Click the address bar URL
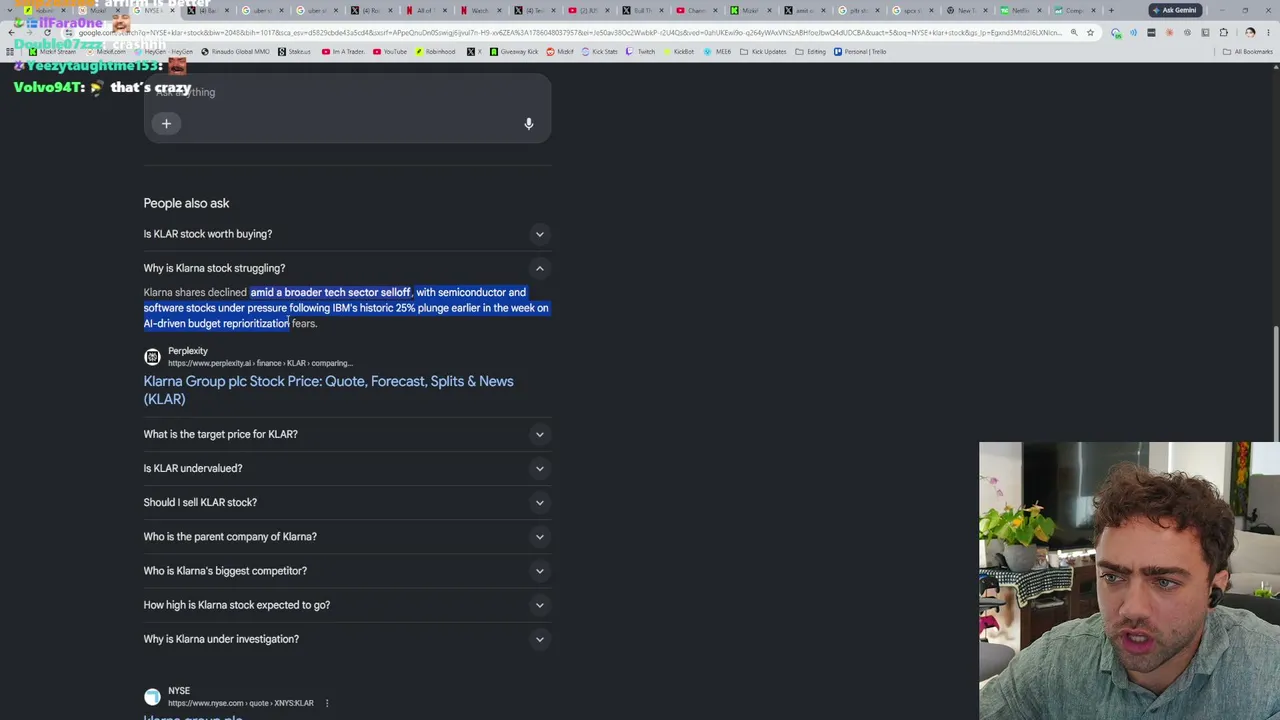The image size is (1280, 720). (570, 32)
